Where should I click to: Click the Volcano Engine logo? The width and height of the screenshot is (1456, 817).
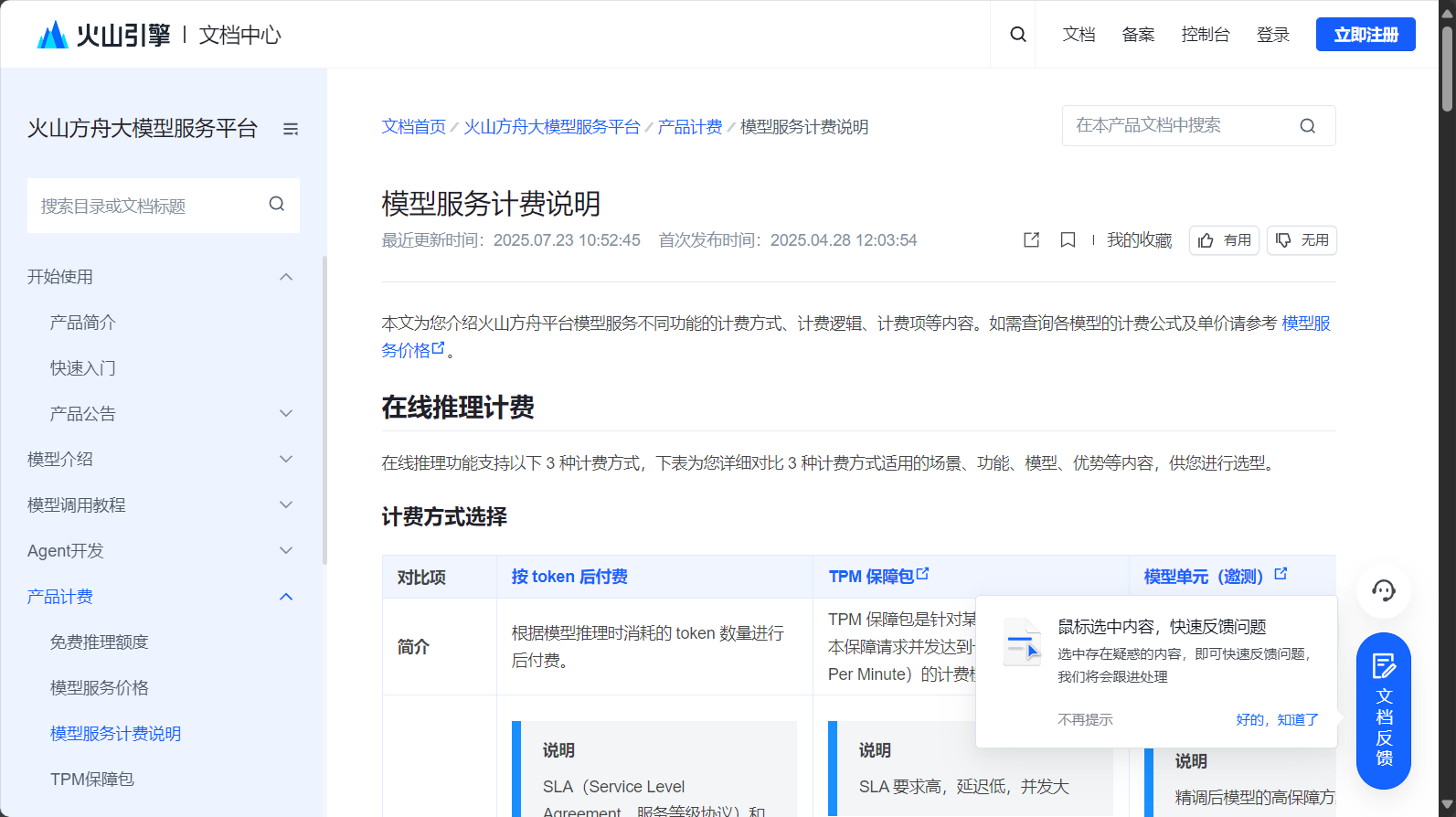pos(103,35)
